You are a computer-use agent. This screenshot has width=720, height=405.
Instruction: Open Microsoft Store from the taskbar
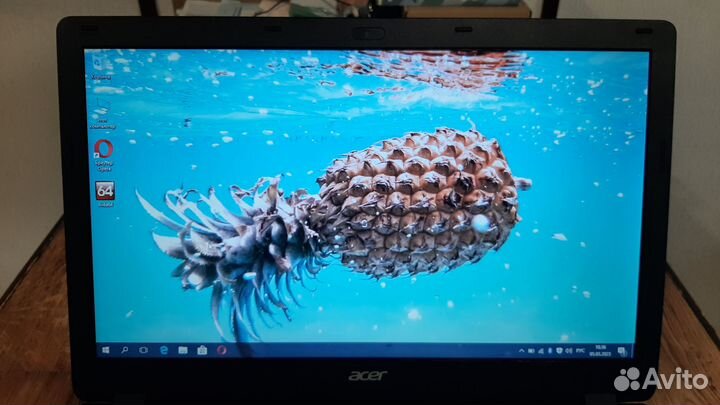(x=202, y=350)
